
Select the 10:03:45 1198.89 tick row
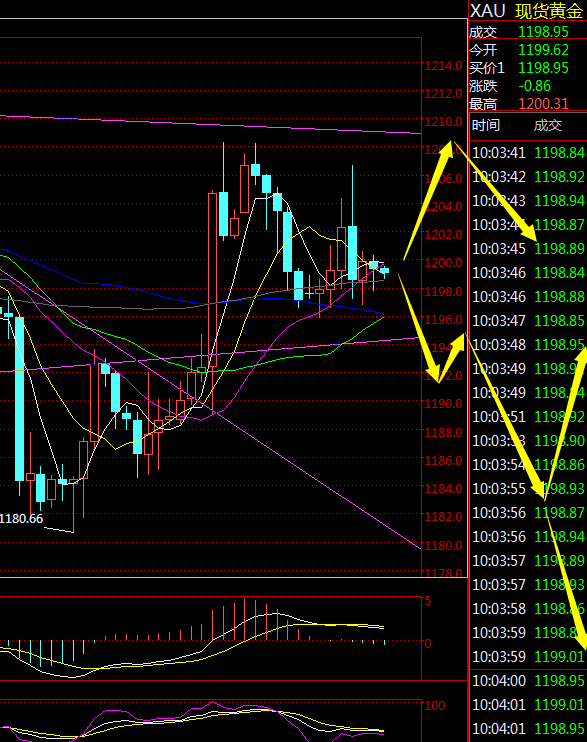(528, 249)
